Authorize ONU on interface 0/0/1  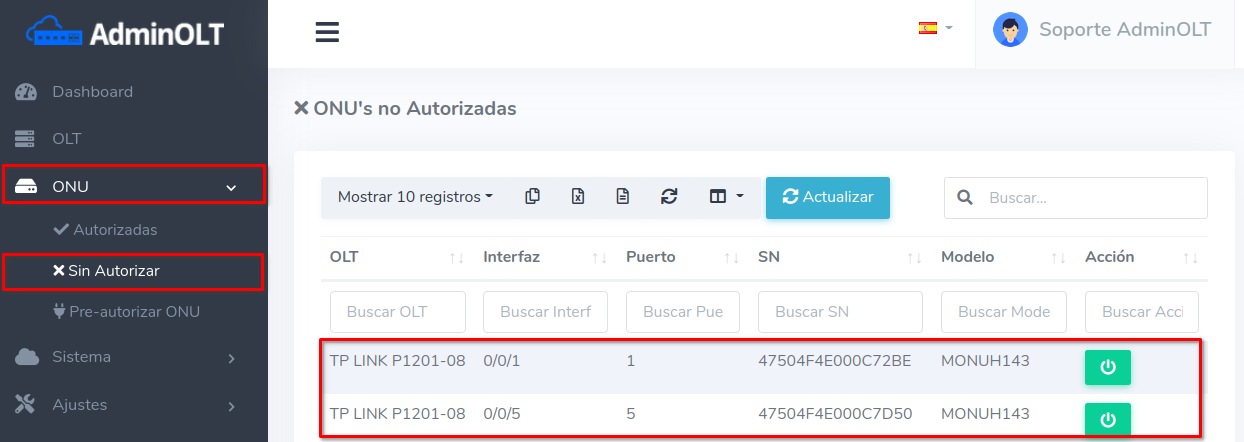click(x=1107, y=367)
